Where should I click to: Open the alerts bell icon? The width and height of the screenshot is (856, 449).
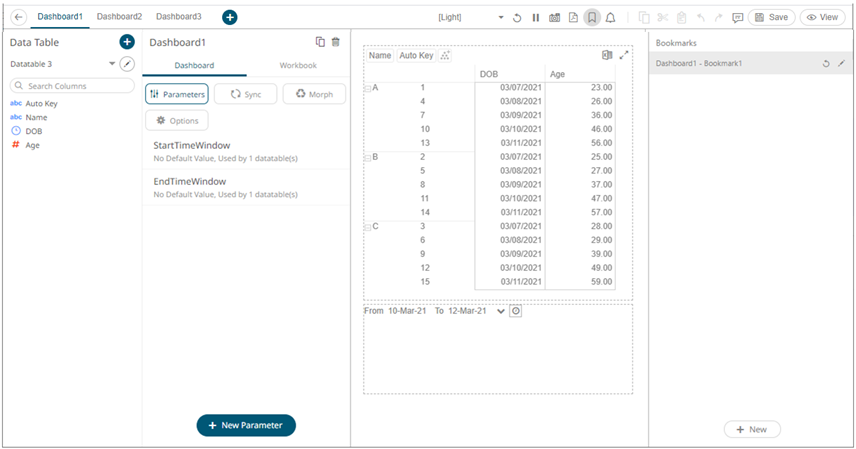click(611, 18)
